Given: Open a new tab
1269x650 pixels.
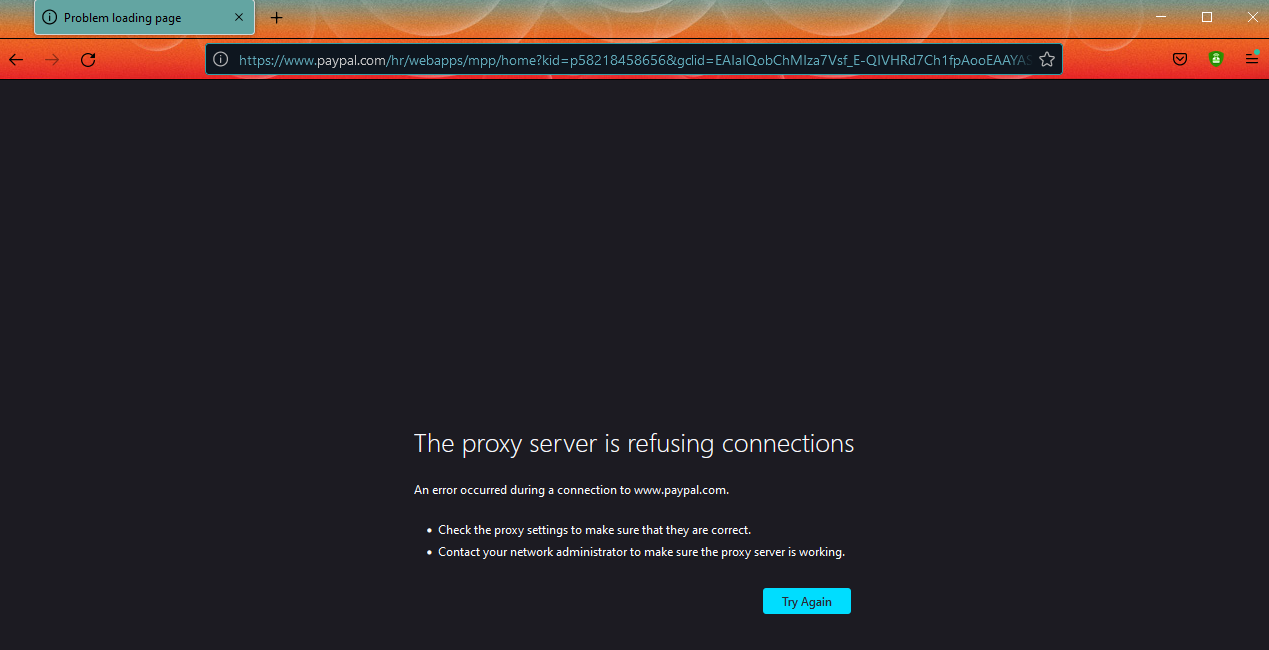Looking at the screenshot, I should click(277, 18).
